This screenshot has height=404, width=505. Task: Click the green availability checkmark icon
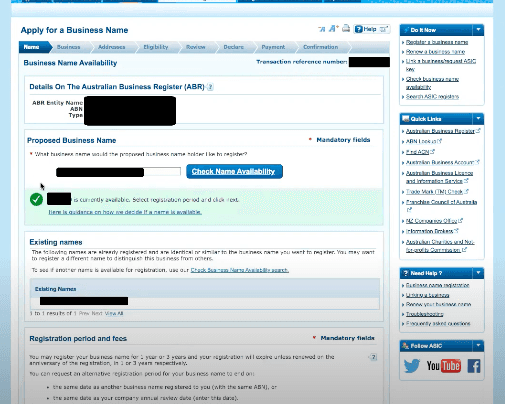click(x=36, y=199)
